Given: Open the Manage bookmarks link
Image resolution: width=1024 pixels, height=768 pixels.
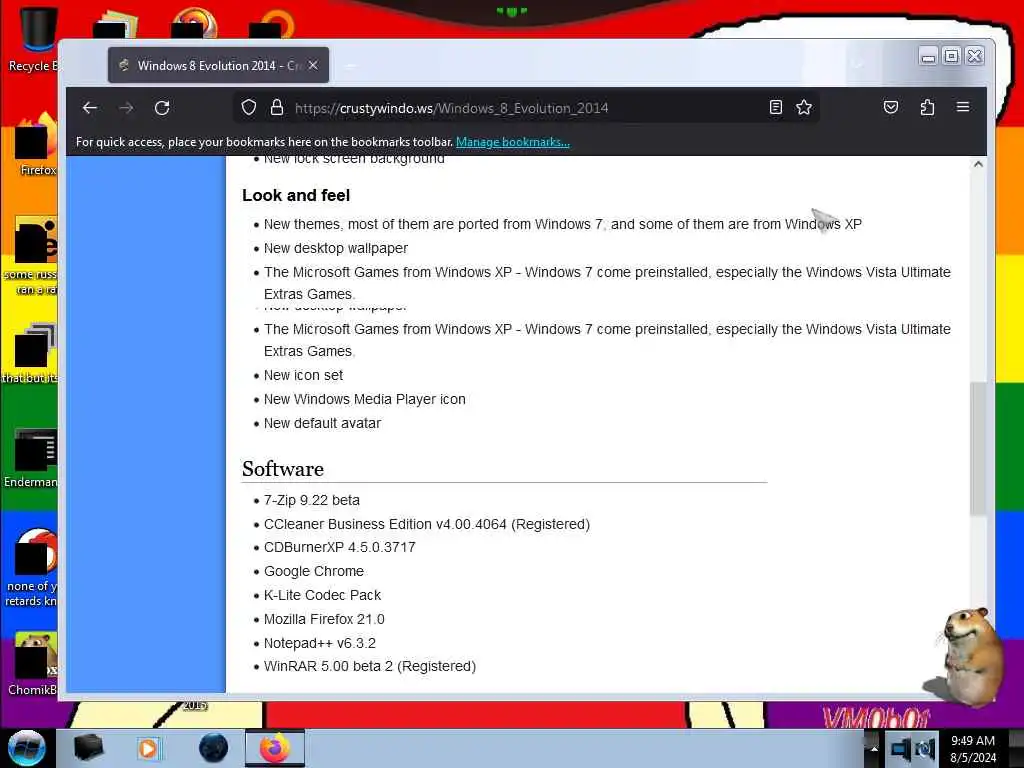Looking at the screenshot, I should [x=513, y=142].
